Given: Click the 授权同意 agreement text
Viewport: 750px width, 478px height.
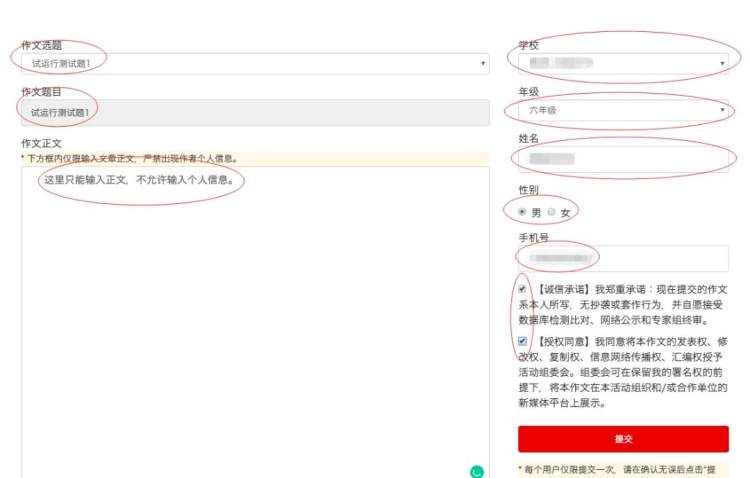Looking at the screenshot, I should tap(623, 372).
